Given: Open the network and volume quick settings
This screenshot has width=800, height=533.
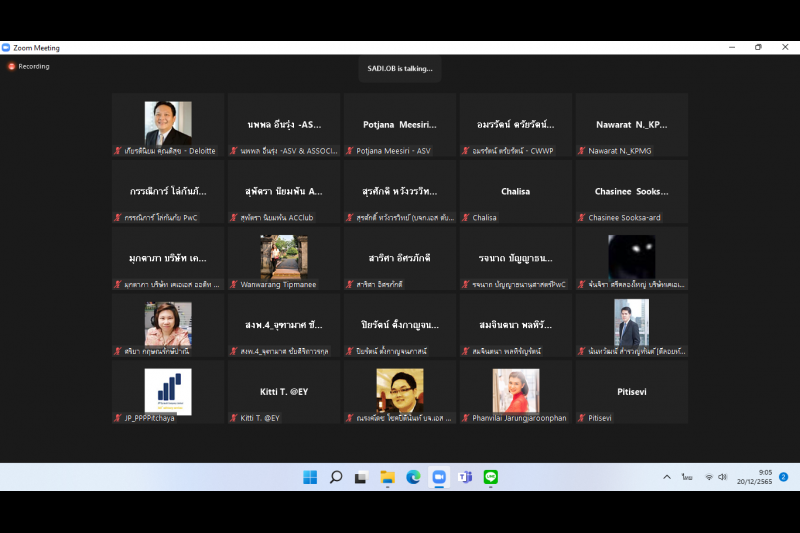Looking at the screenshot, I should (716, 477).
